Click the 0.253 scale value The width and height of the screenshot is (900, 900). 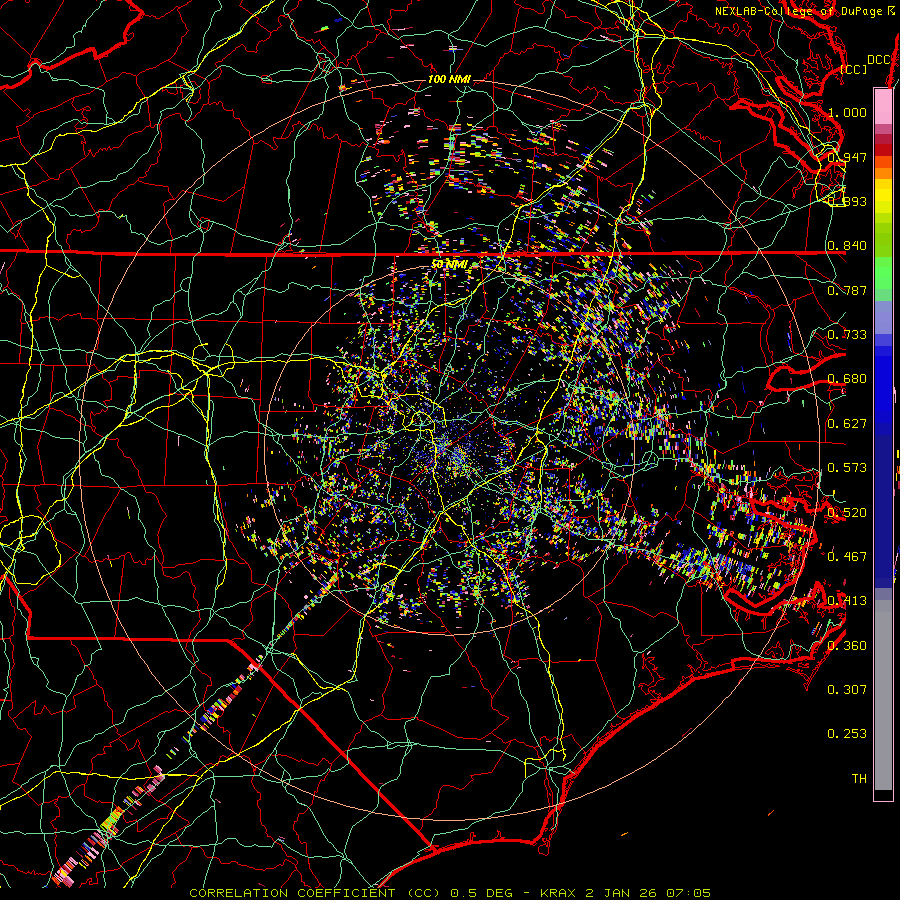click(x=847, y=734)
